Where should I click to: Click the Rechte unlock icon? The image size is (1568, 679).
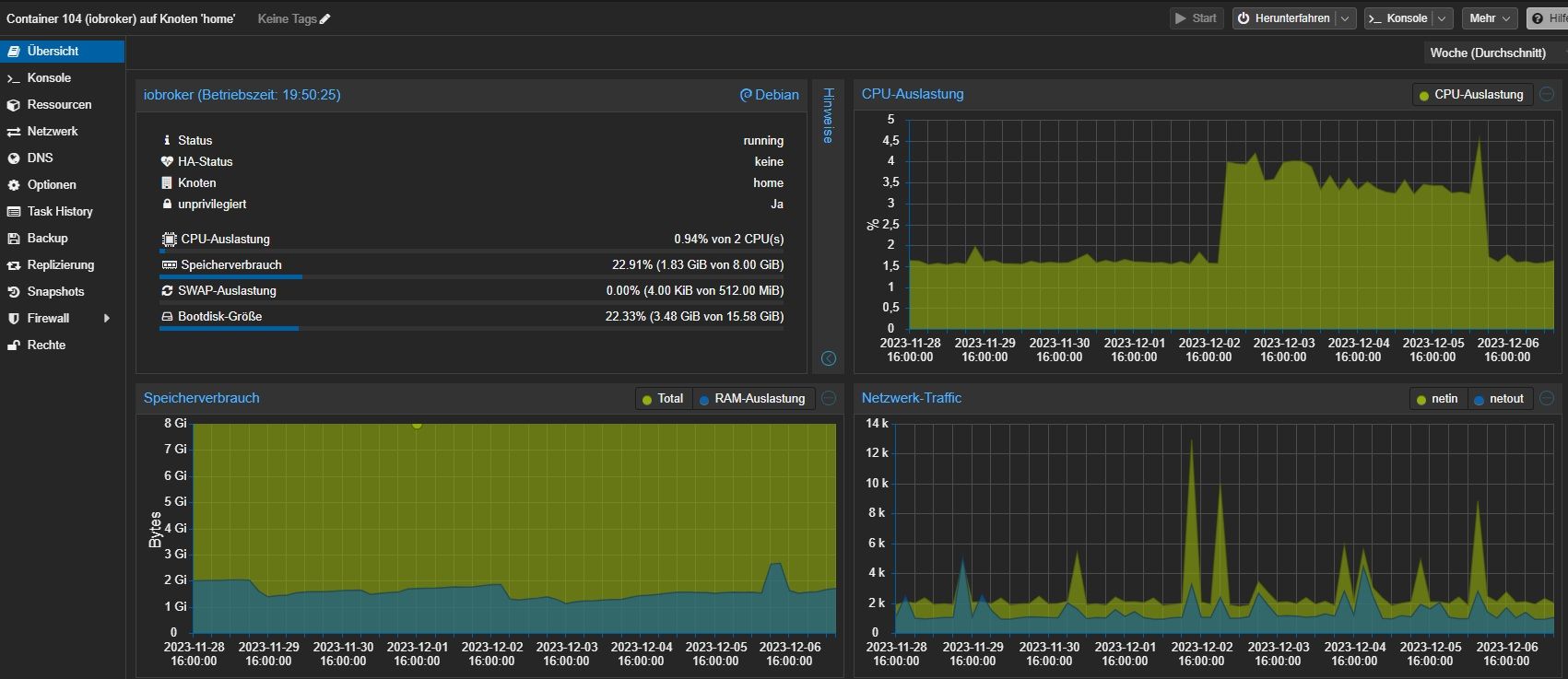pos(14,345)
